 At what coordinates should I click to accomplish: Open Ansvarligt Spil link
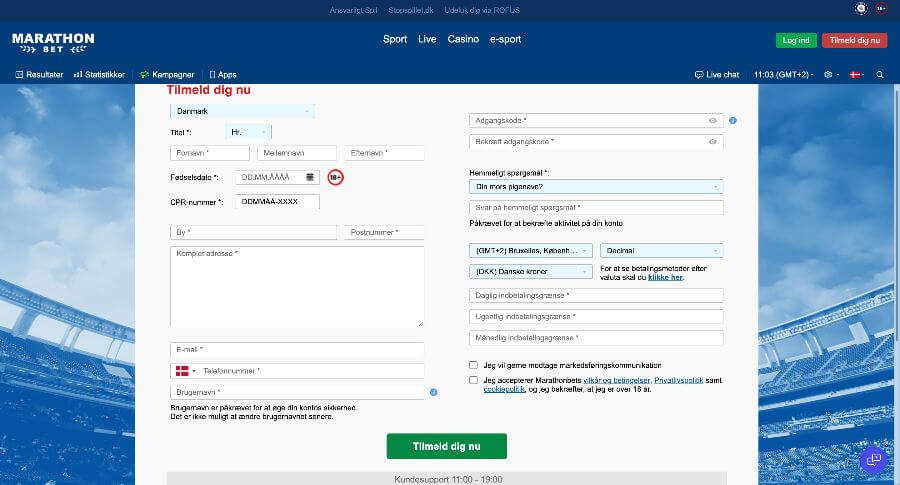point(354,10)
